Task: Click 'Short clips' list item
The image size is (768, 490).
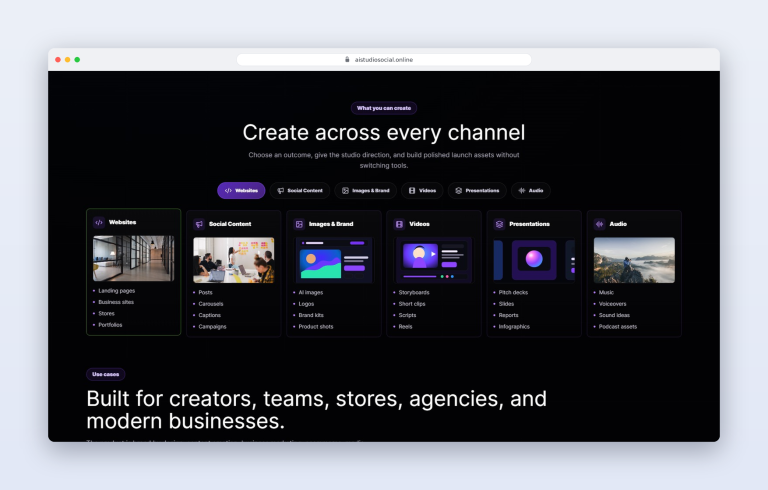Action: (x=412, y=304)
